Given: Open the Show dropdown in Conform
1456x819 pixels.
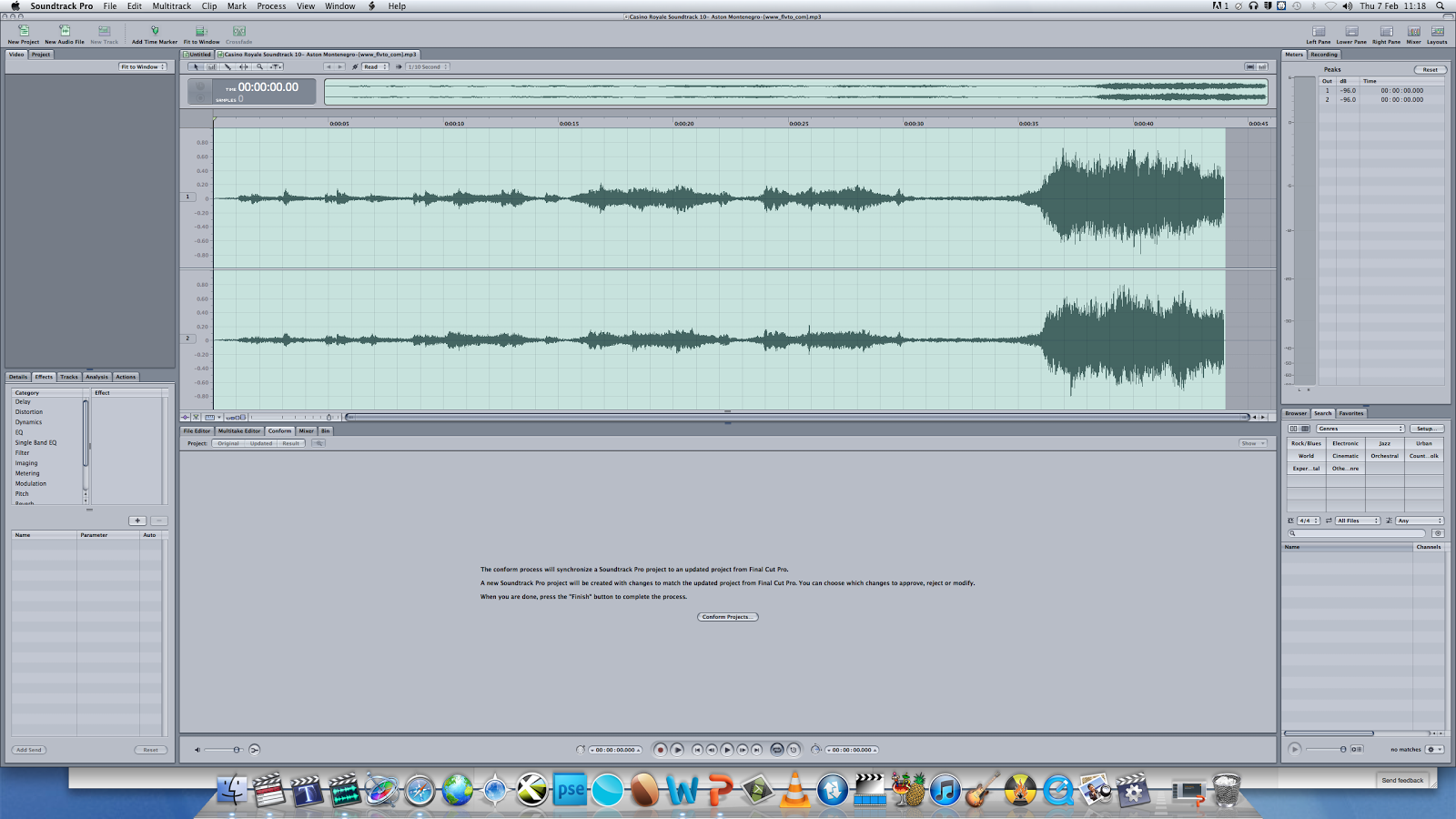Looking at the screenshot, I should point(1253,443).
